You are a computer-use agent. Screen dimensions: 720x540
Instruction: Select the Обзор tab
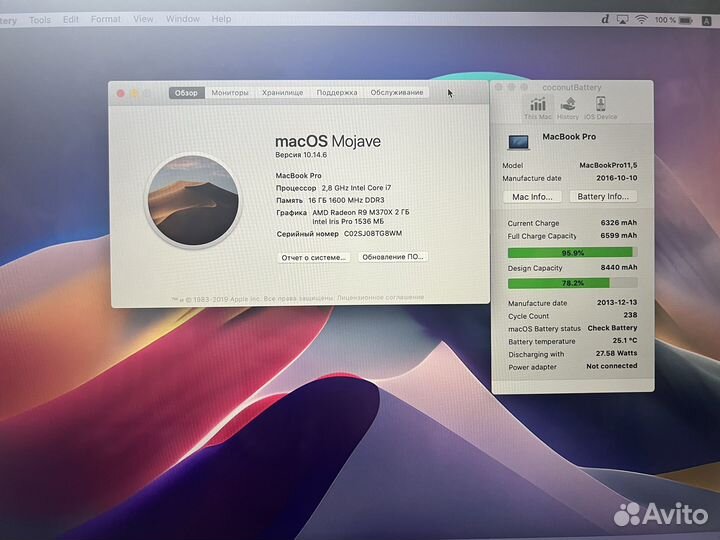pyautogui.click(x=186, y=93)
